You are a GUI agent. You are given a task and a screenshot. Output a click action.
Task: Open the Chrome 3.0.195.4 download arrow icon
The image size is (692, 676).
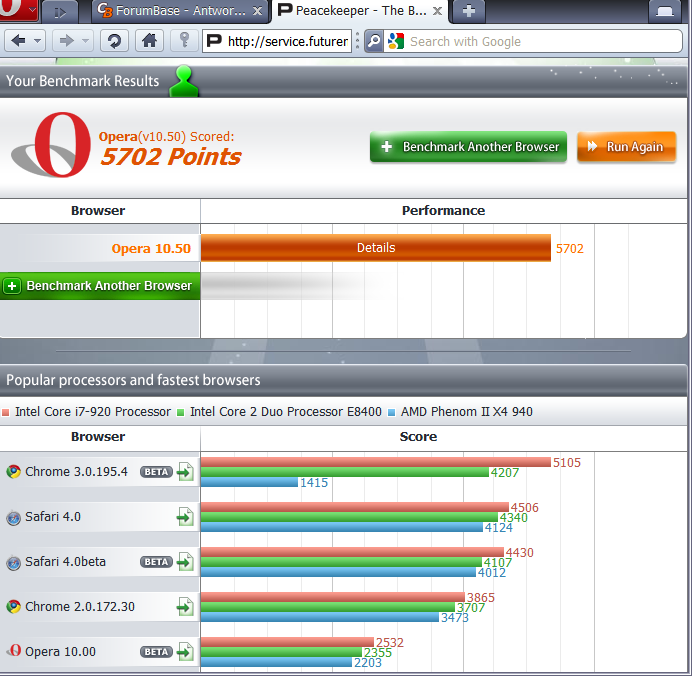(x=185, y=472)
